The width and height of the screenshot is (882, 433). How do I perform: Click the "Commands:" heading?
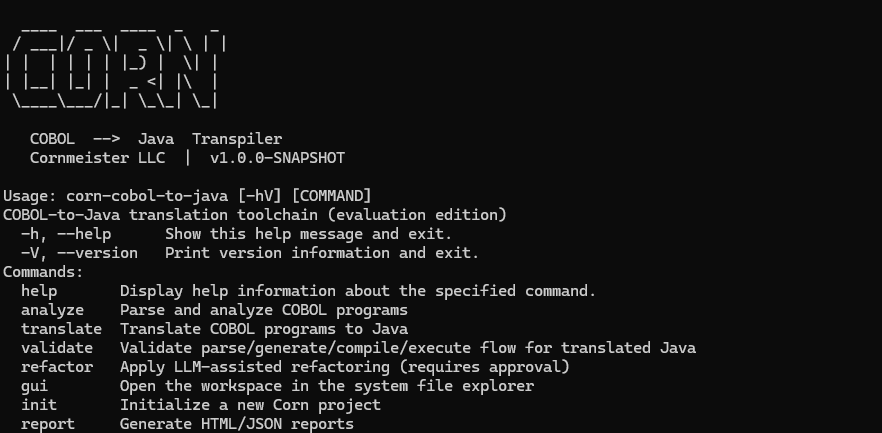click(x=43, y=272)
